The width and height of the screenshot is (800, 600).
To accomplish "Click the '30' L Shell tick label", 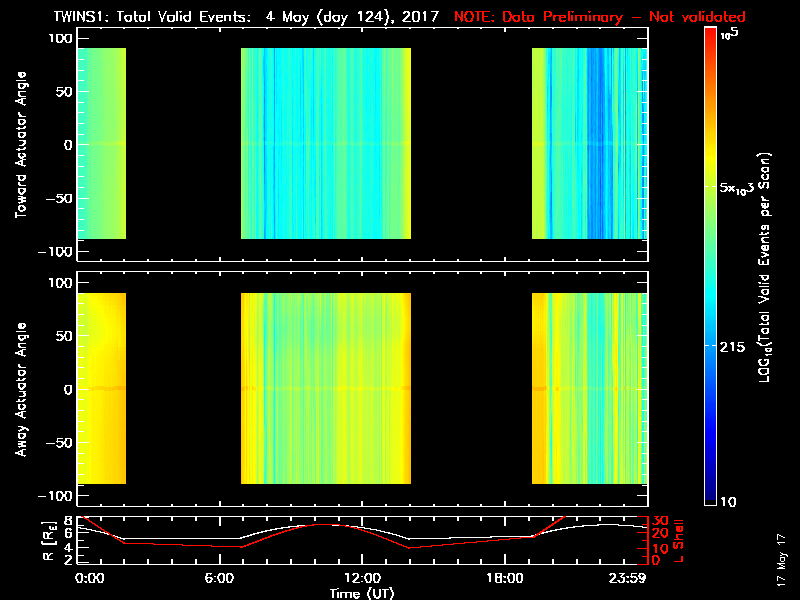I will (x=660, y=520).
